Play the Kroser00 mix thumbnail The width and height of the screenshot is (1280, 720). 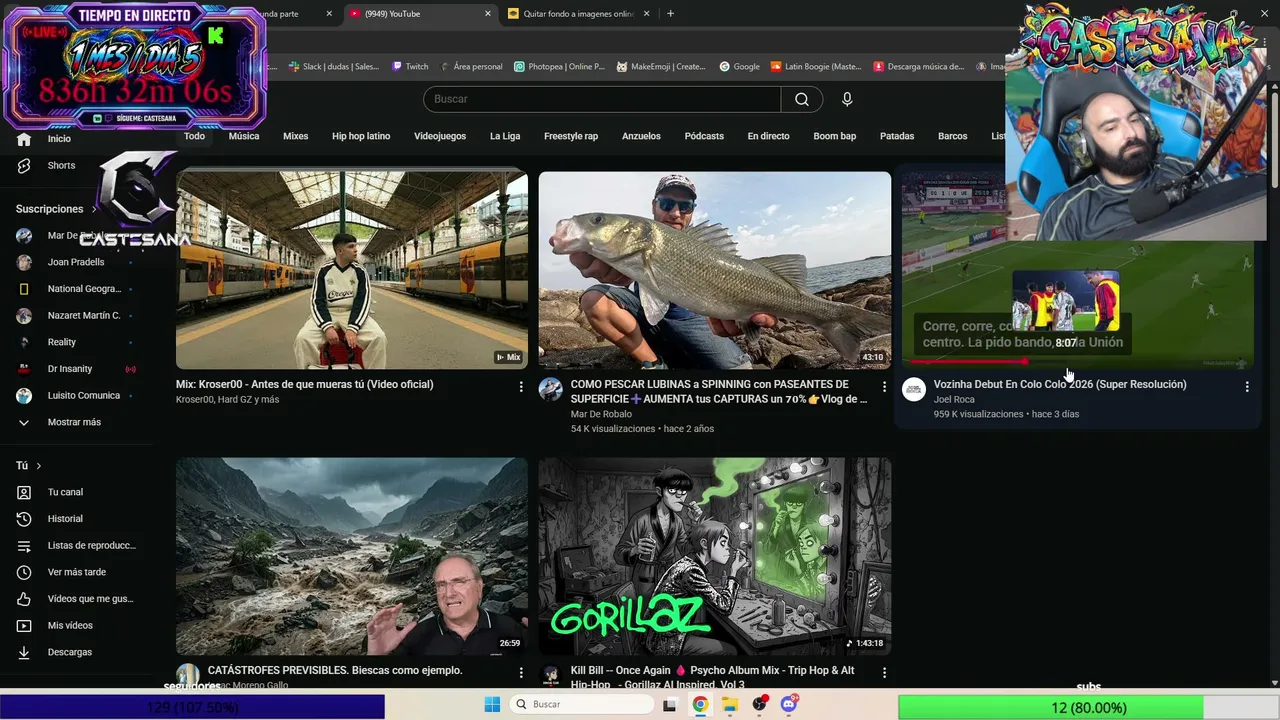[352, 270]
